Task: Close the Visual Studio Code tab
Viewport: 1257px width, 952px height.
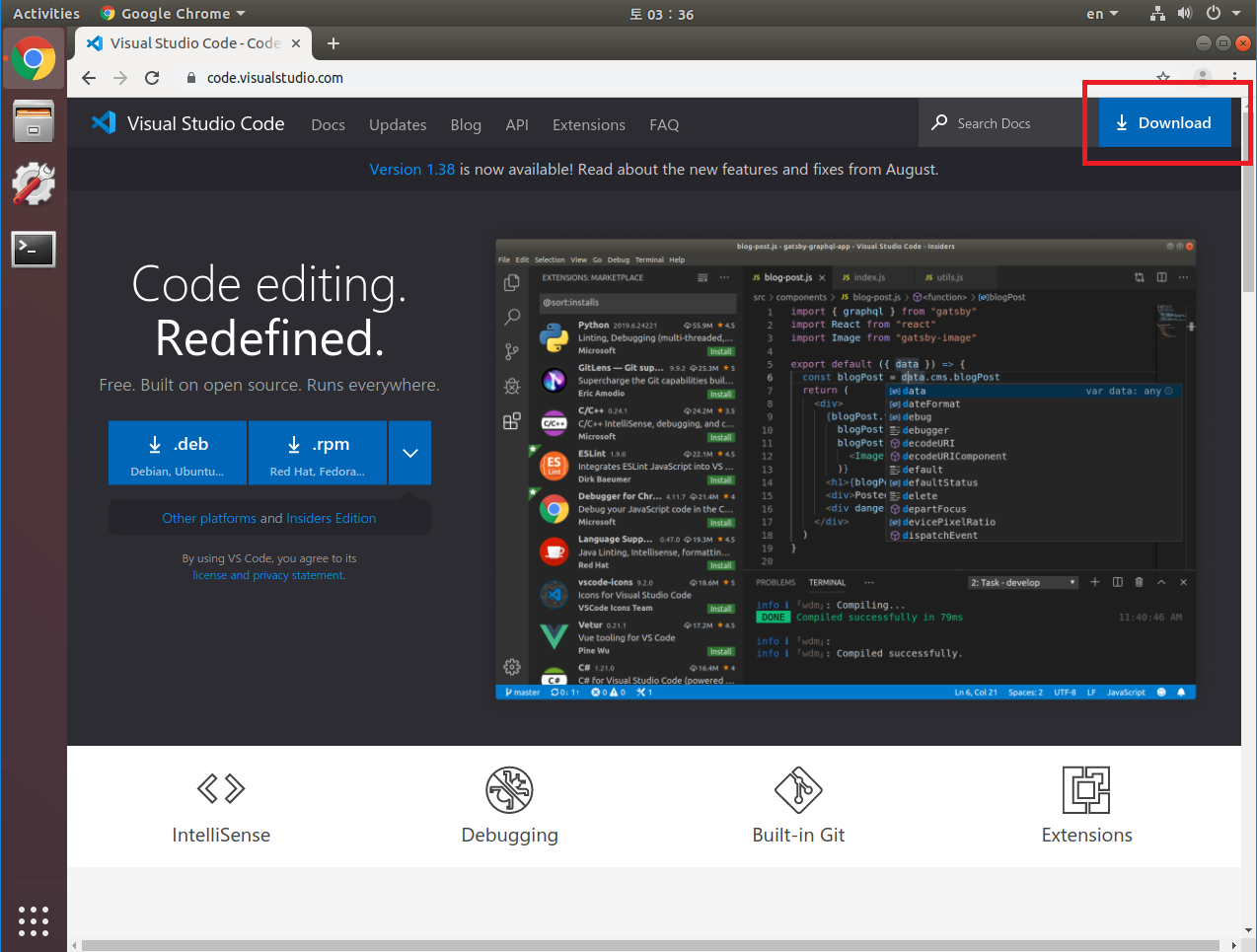Action: (296, 43)
